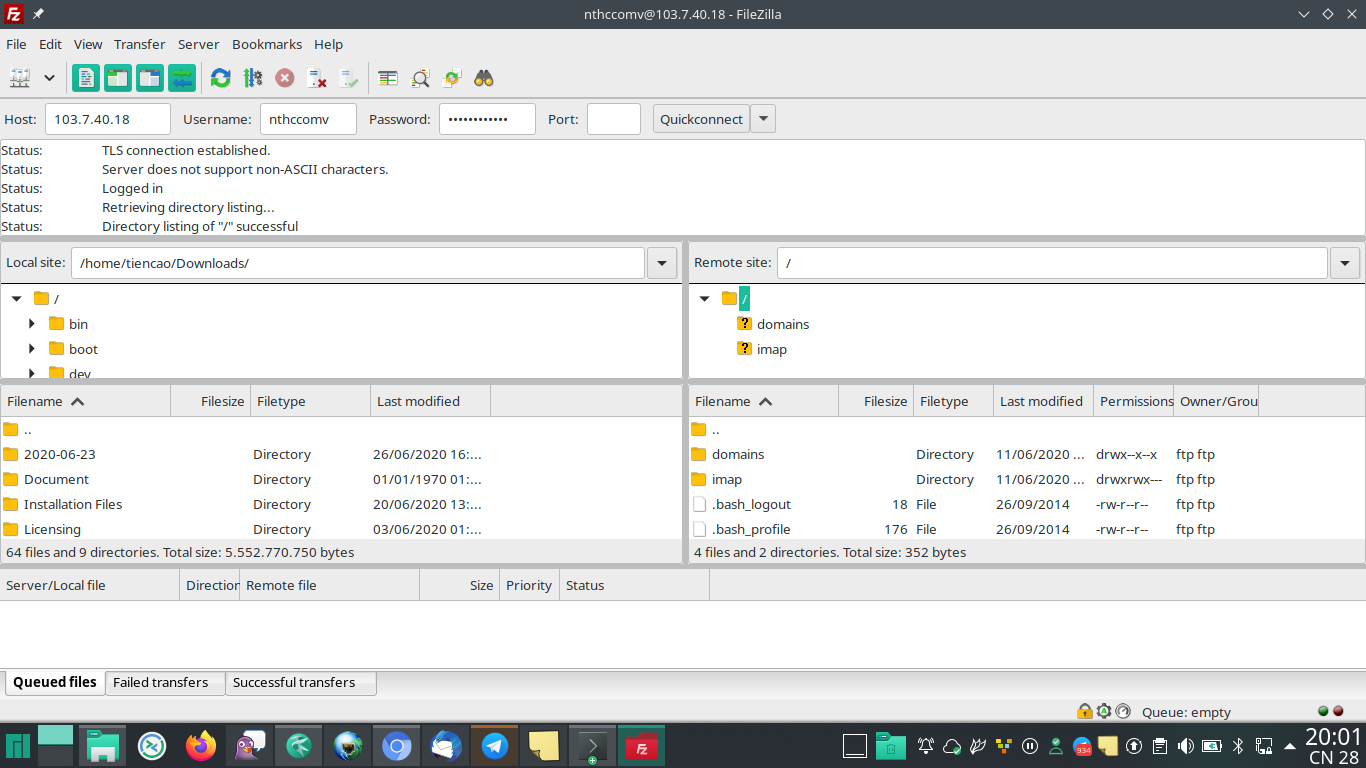This screenshot has width=1366, height=768.
Task: Select local Installation Files folder
Action: click(x=73, y=504)
